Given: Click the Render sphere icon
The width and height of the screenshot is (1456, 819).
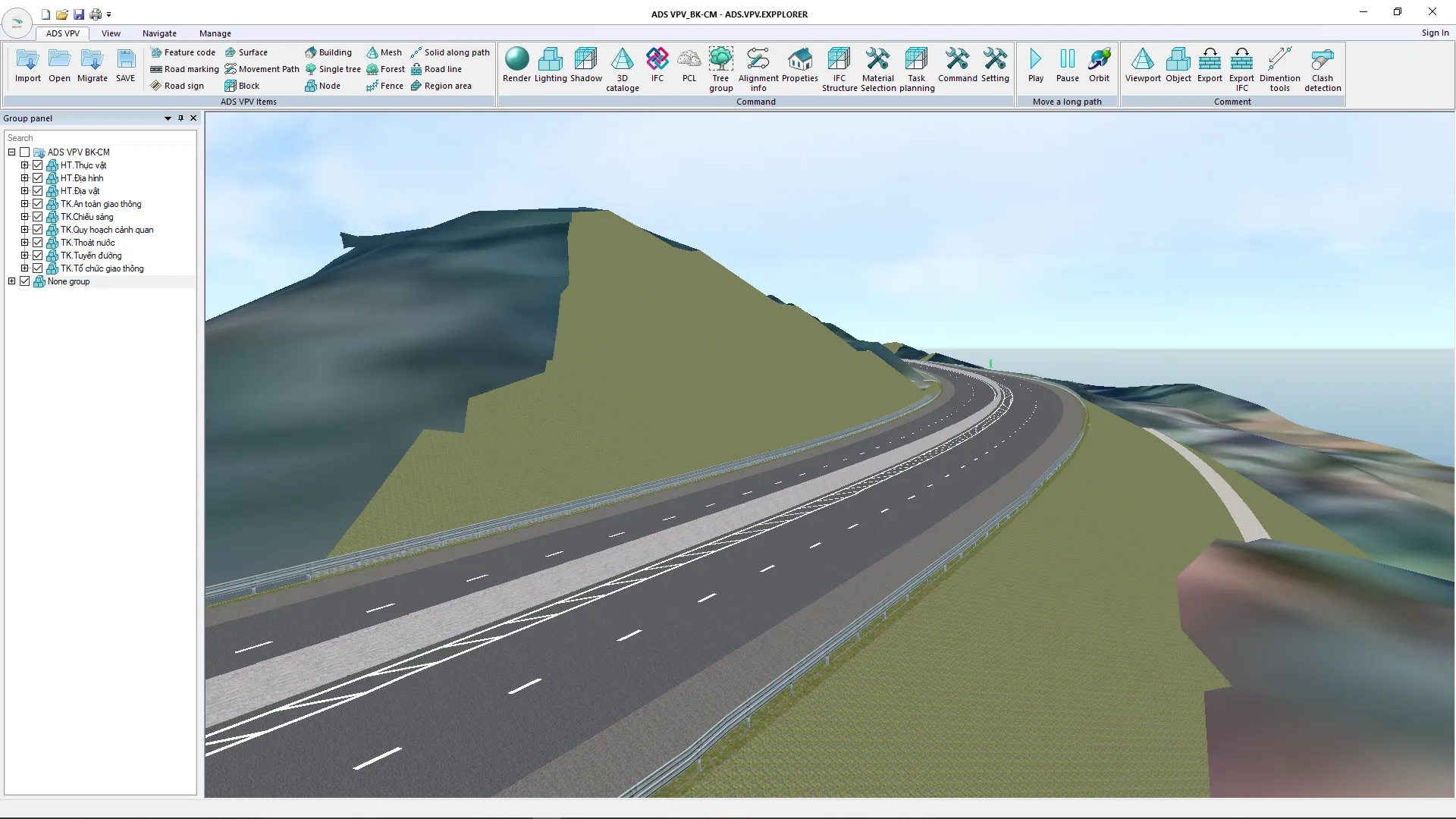Looking at the screenshot, I should pos(516,60).
